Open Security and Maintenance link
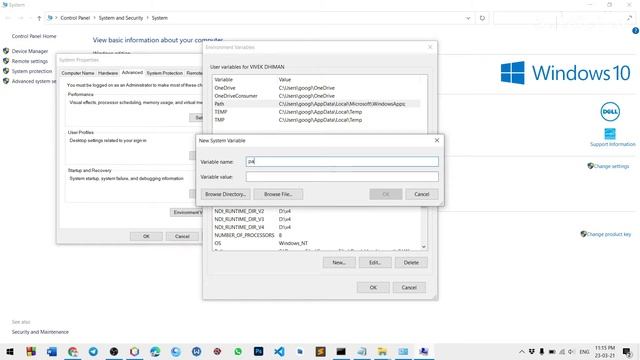 [x=40, y=332]
